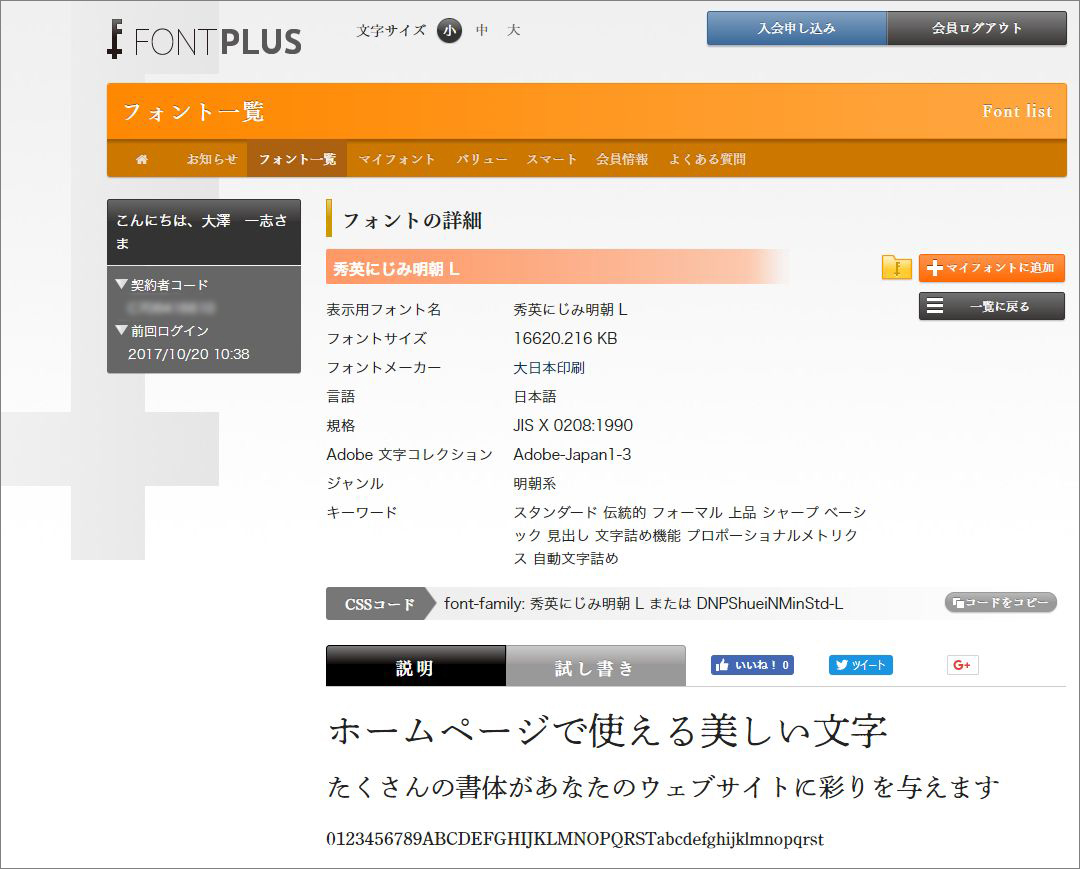Click the Adobe 文字コレクション label
Image resolution: width=1080 pixels, height=869 pixels.
[x=410, y=454]
